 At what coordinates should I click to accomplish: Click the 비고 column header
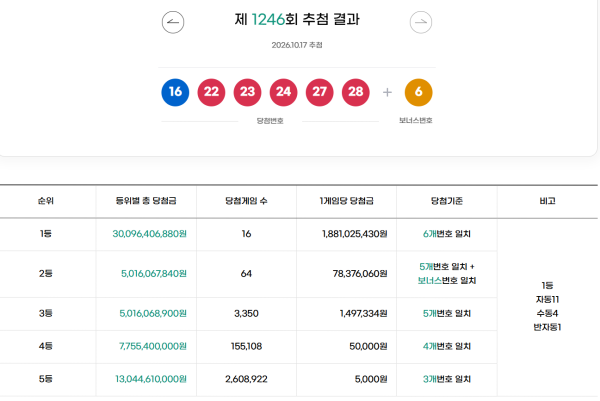548,201
